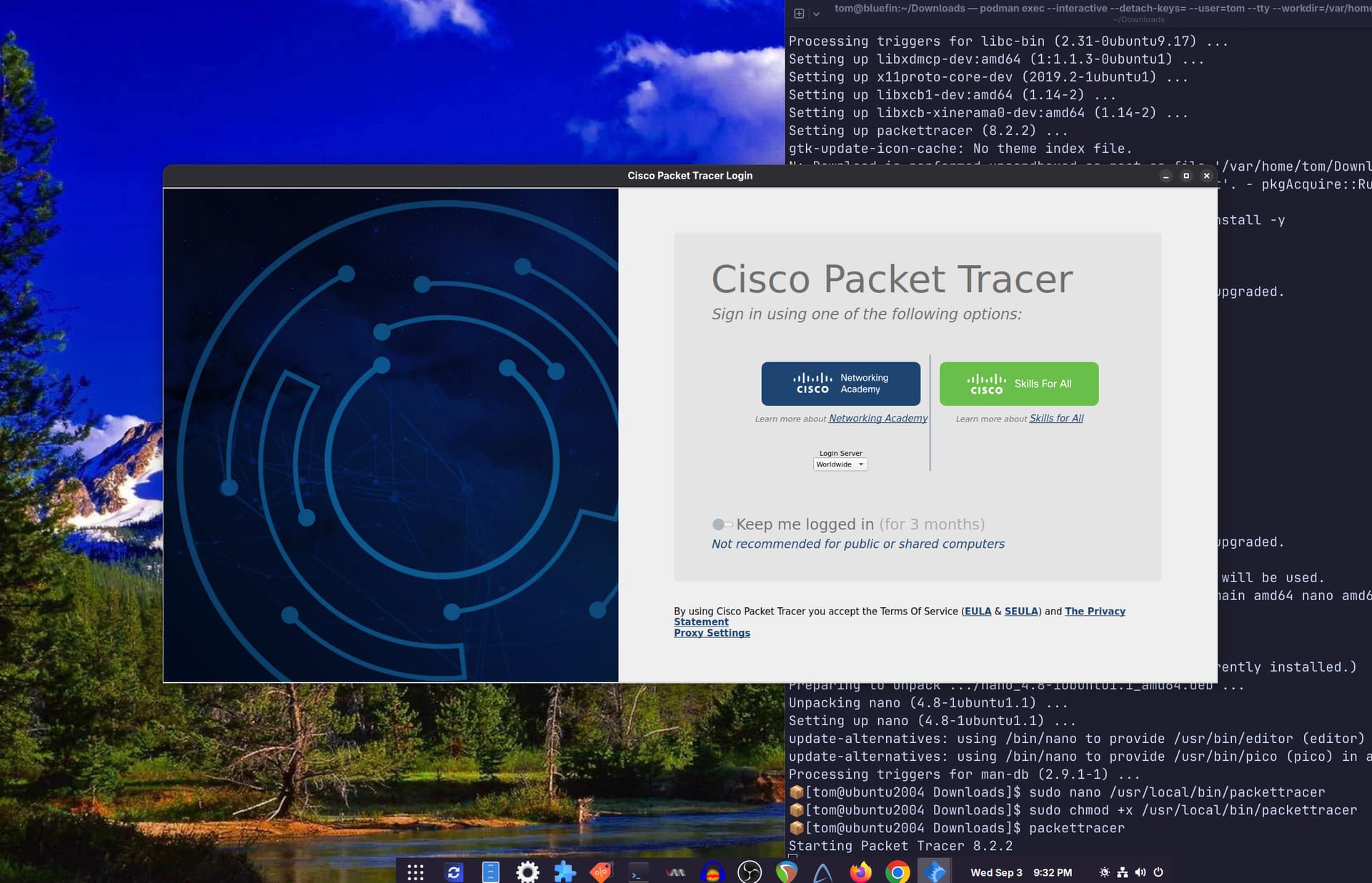Open the app grid launcher icon
The height and width of the screenshot is (883, 1372).
click(x=416, y=872)
